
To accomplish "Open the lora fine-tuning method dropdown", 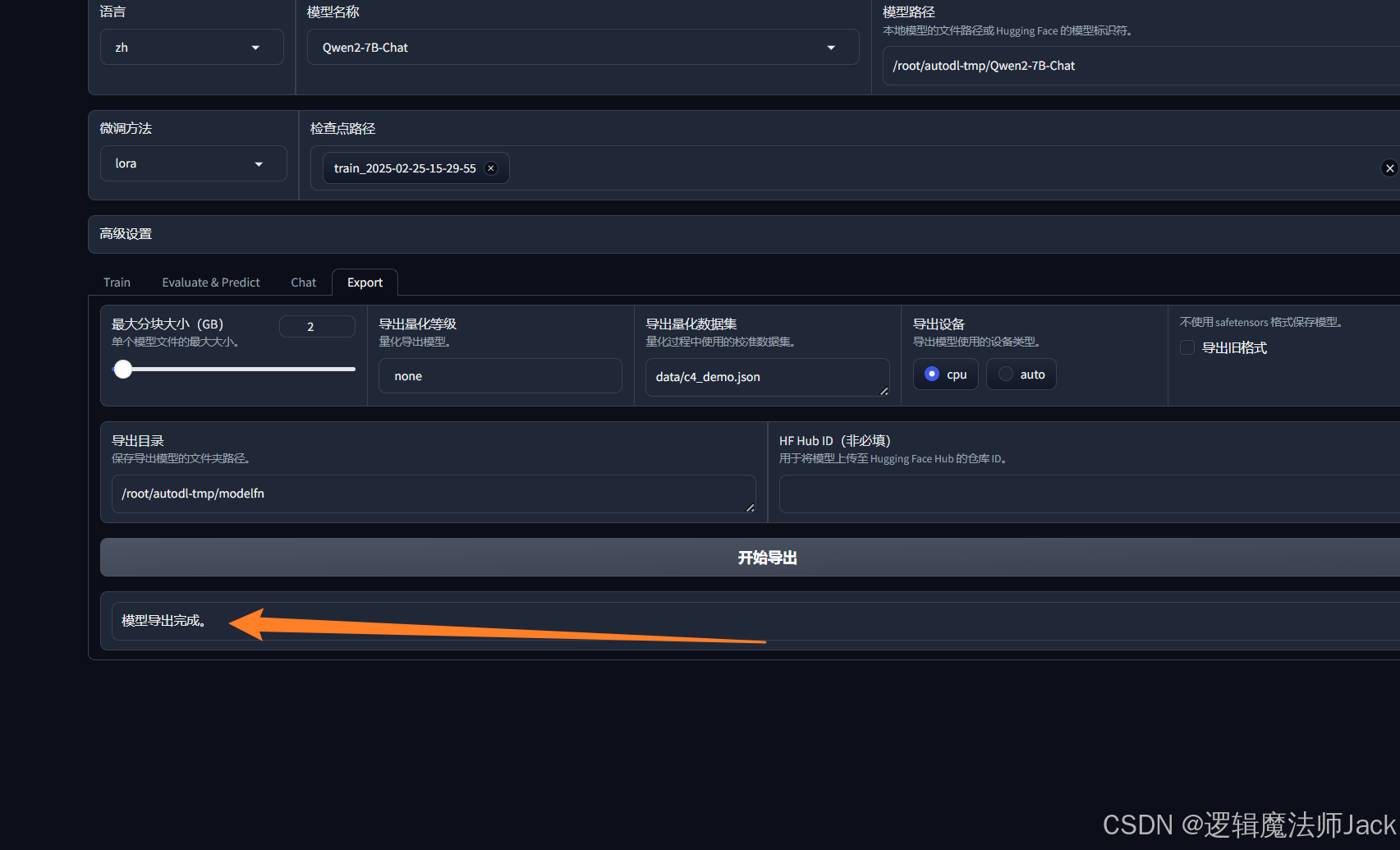I will [193, 163].
